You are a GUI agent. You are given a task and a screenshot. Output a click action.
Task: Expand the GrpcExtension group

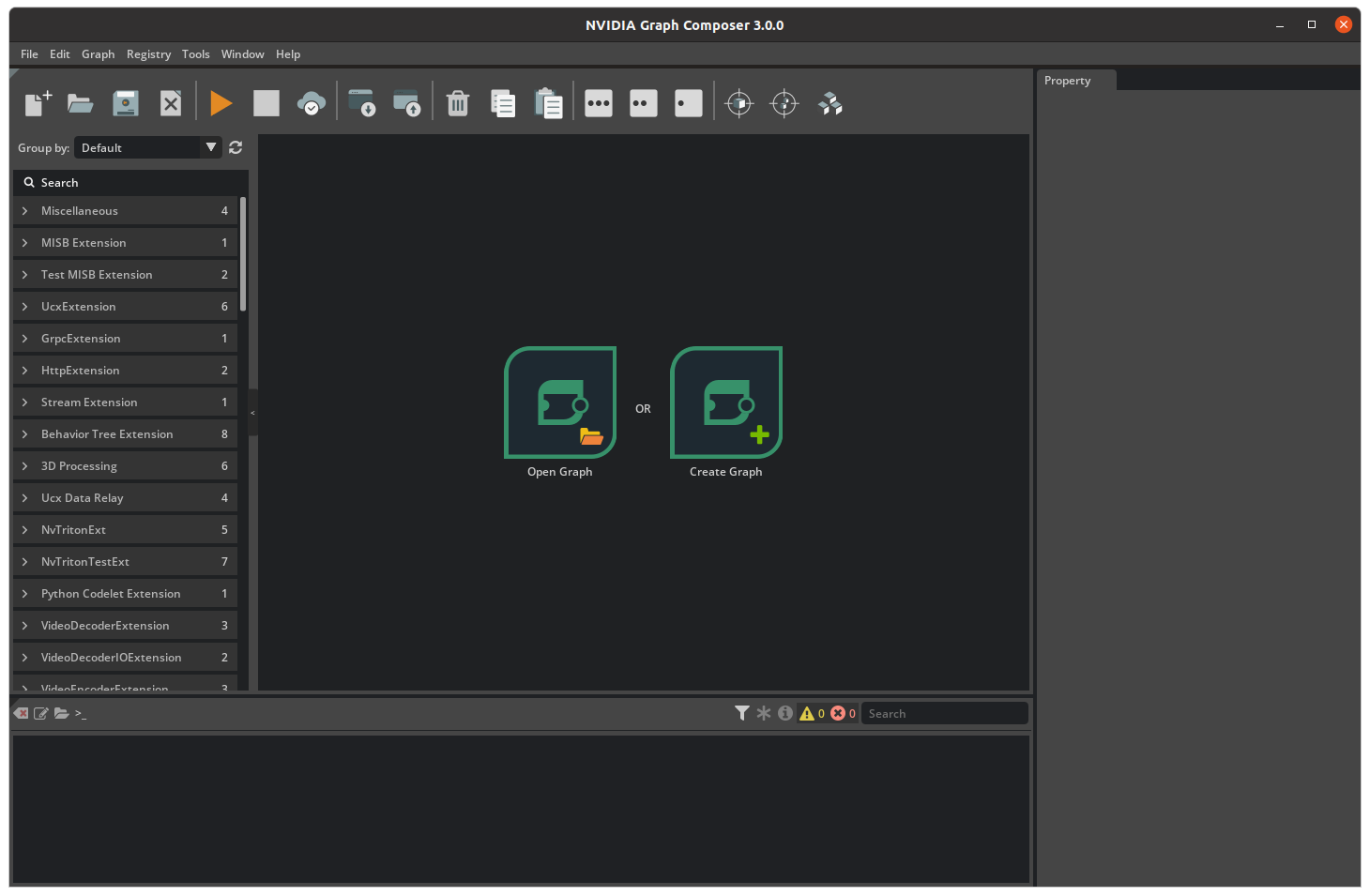coord(25,339)
